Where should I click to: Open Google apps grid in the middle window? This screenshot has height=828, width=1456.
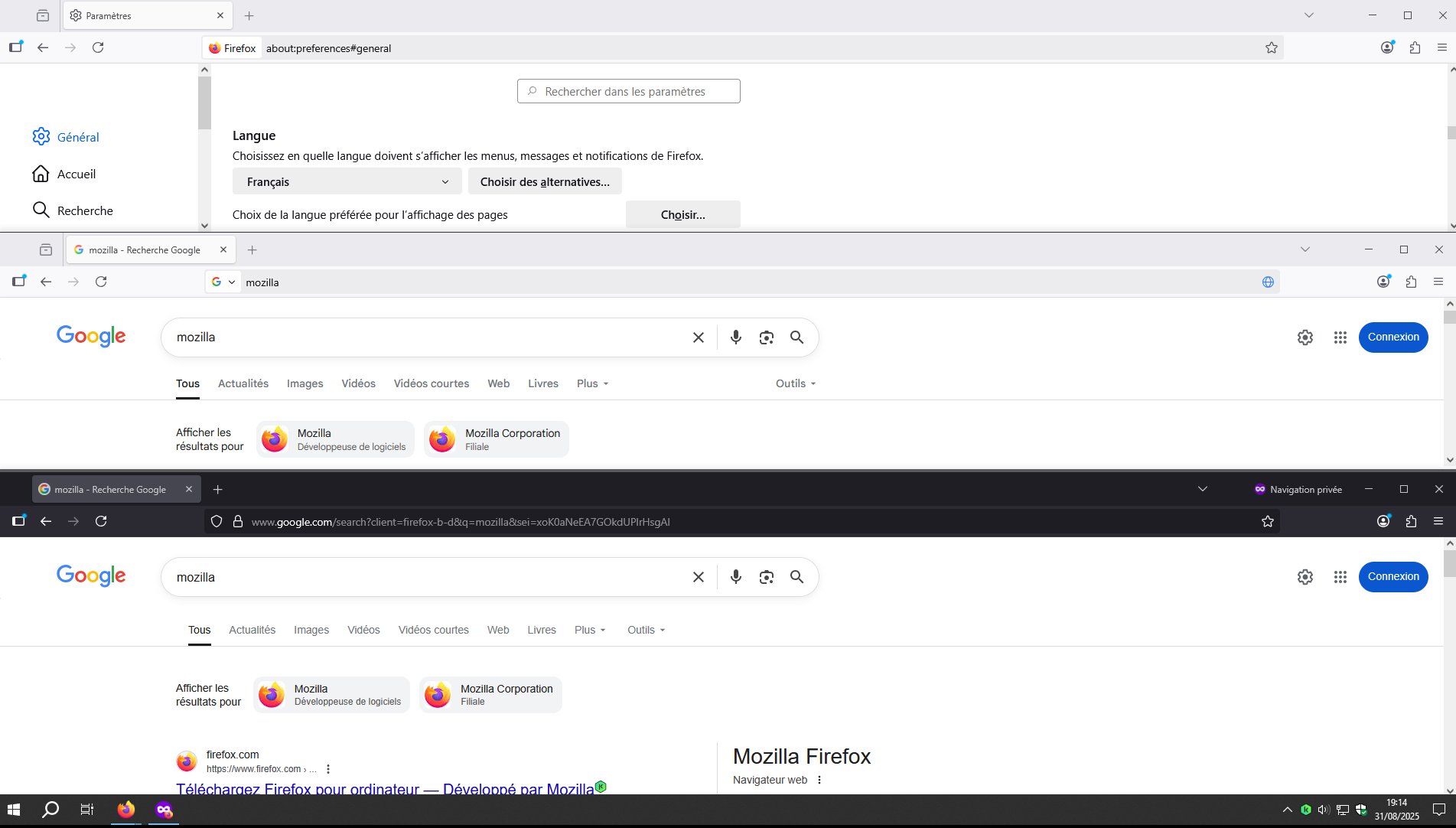[x=1340, y=337]
